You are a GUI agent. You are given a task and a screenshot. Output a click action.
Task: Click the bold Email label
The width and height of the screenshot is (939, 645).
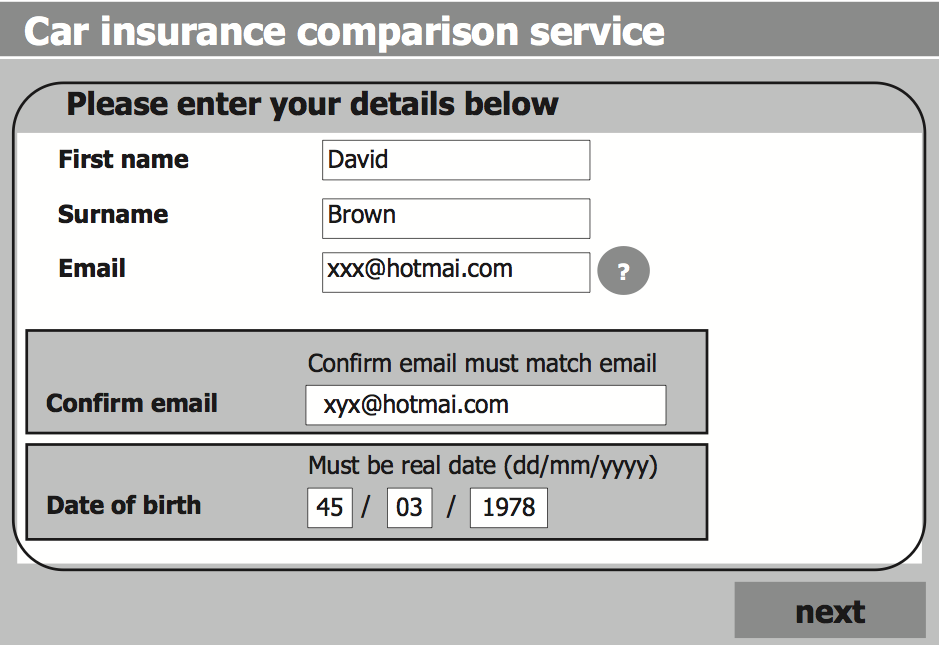pos(92,269)
